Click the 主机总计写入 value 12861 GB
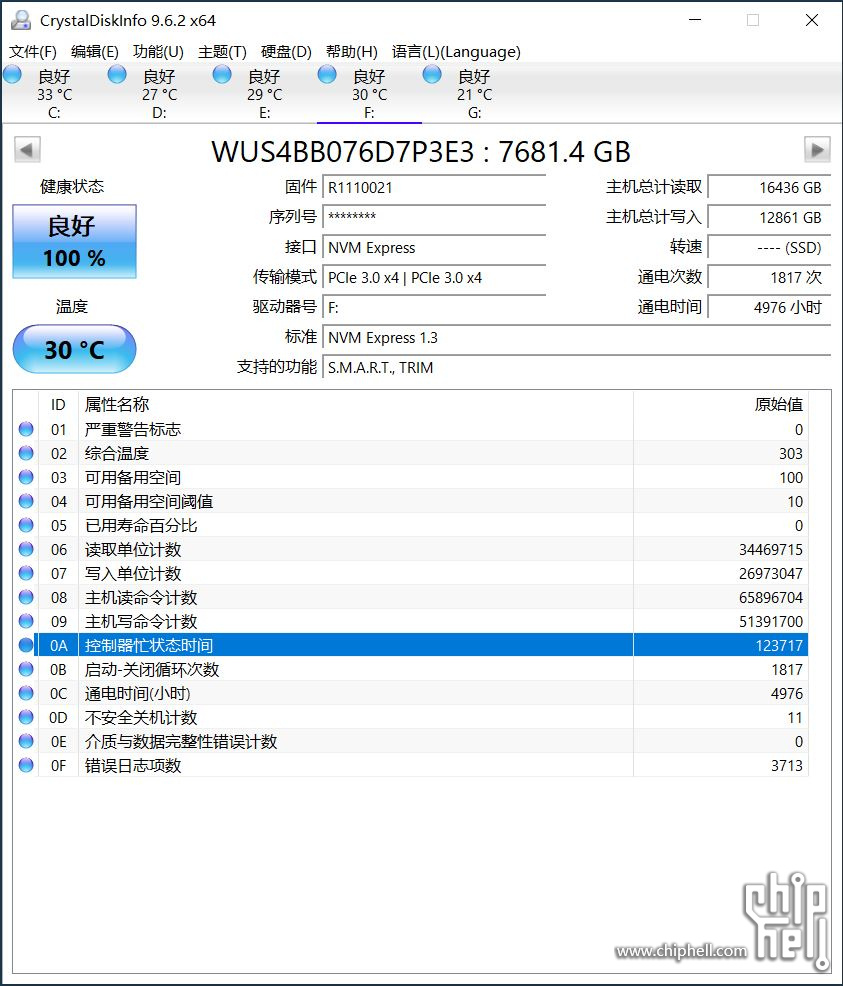The image size is (843, 986). (769, 217)
